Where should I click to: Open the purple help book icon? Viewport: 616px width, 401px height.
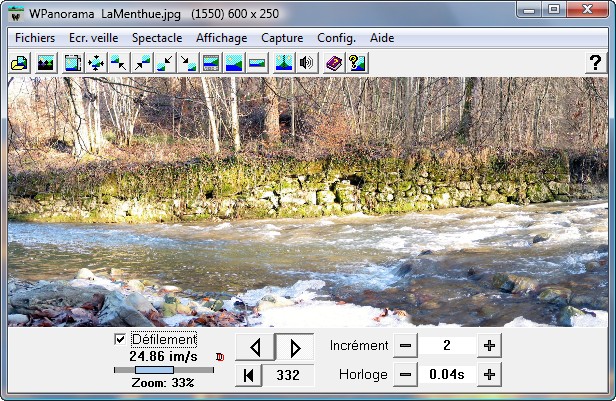click(x=334, y=63)
